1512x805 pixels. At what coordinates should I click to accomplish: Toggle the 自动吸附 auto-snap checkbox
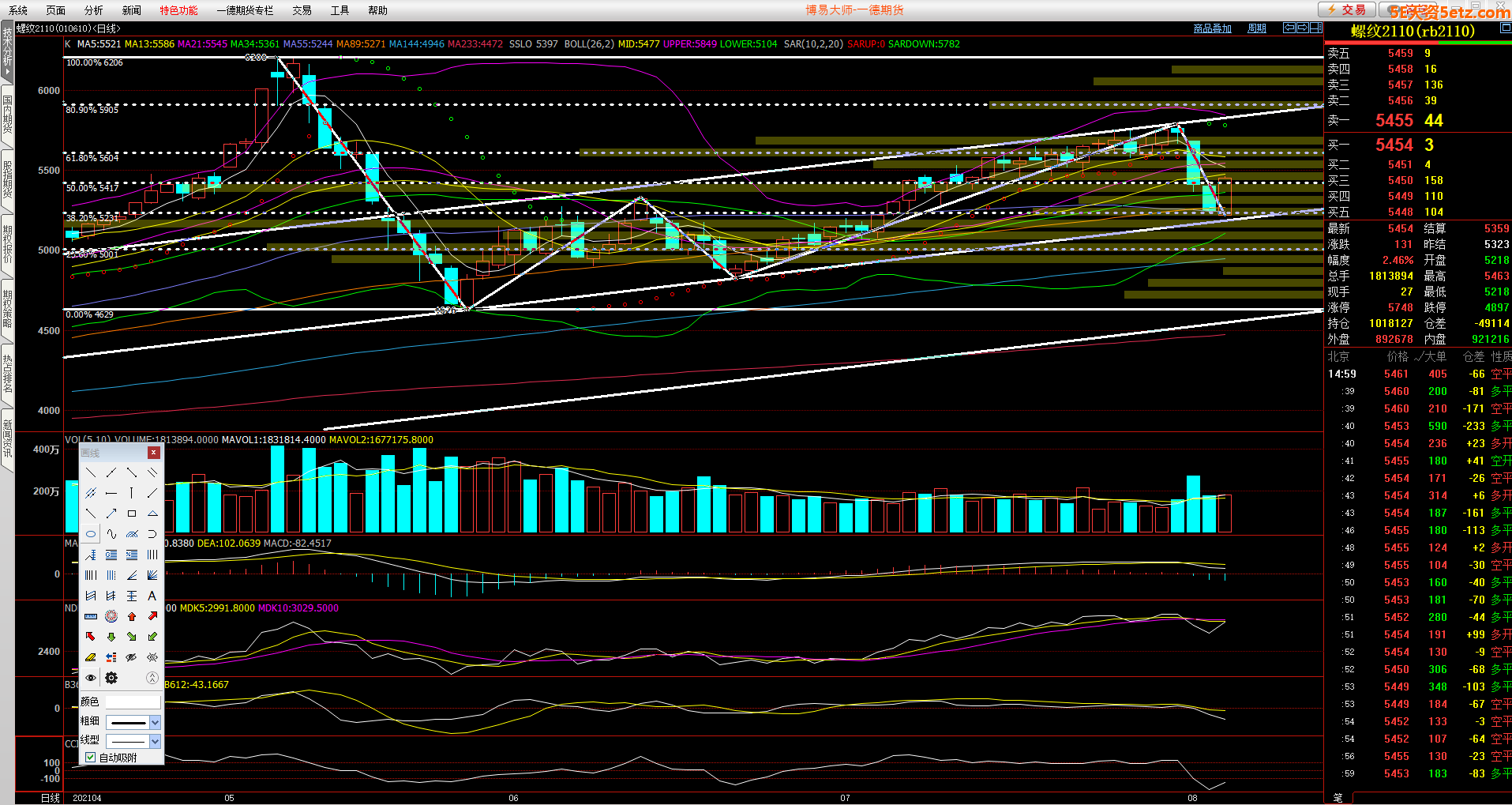91,758
